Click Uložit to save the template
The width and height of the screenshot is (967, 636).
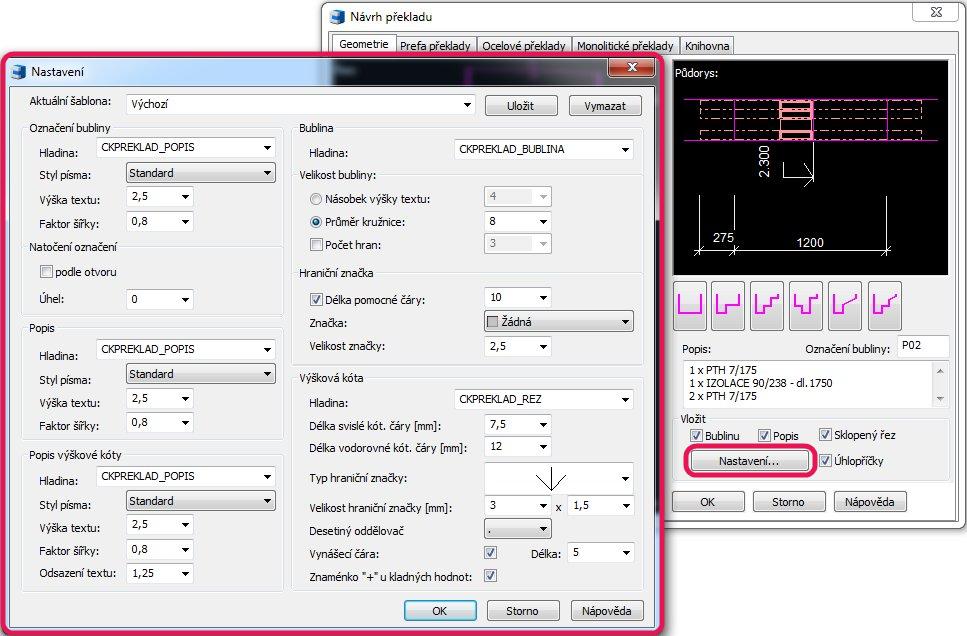521,105
